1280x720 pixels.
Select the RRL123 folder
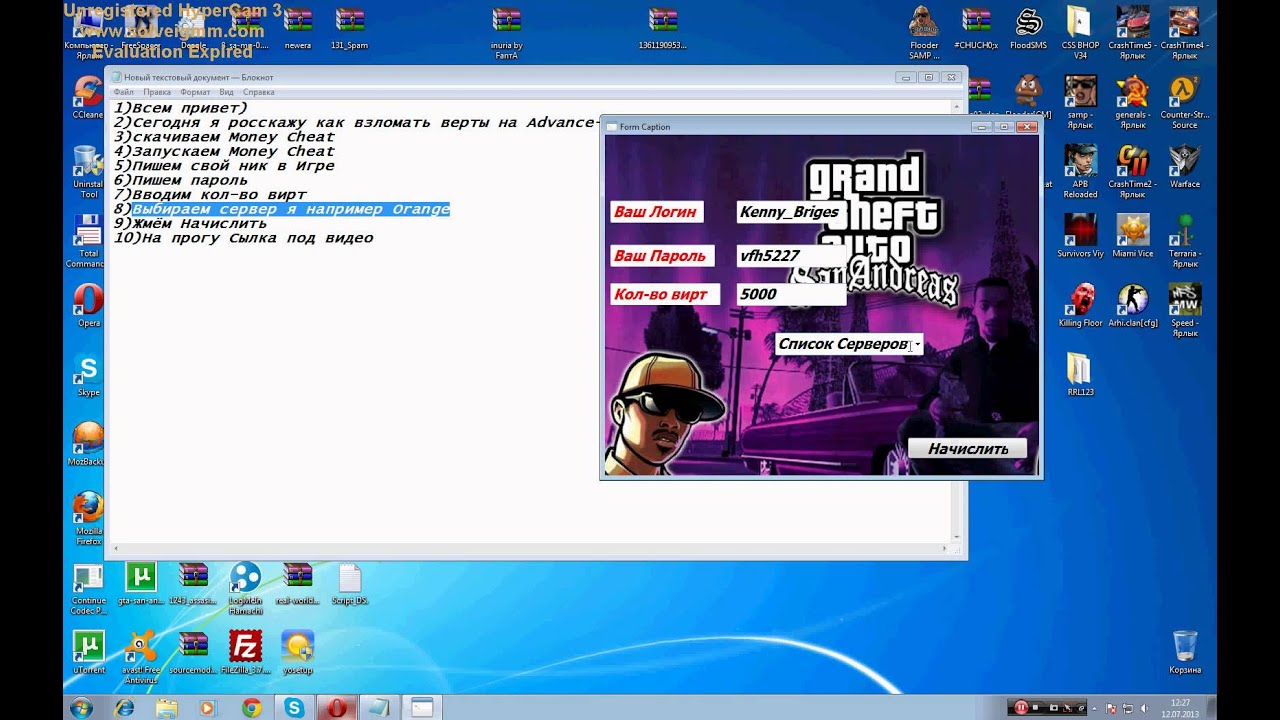[x=1080, y=375]
